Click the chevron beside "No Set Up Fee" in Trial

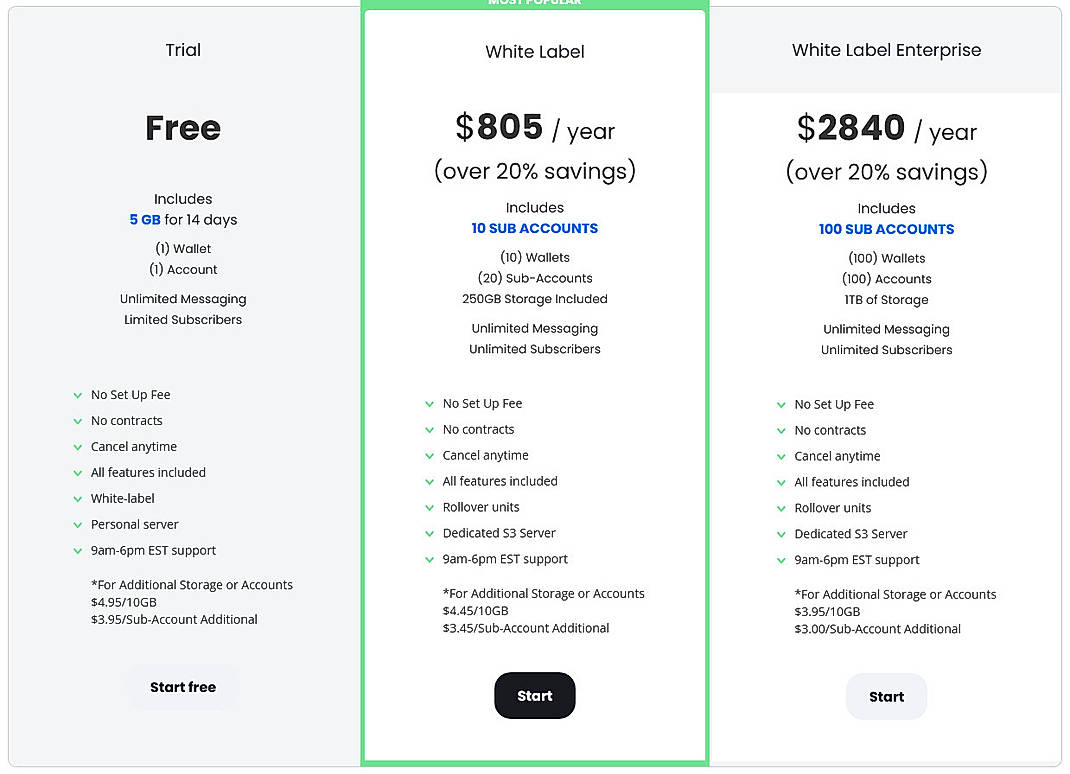(78, 394)
